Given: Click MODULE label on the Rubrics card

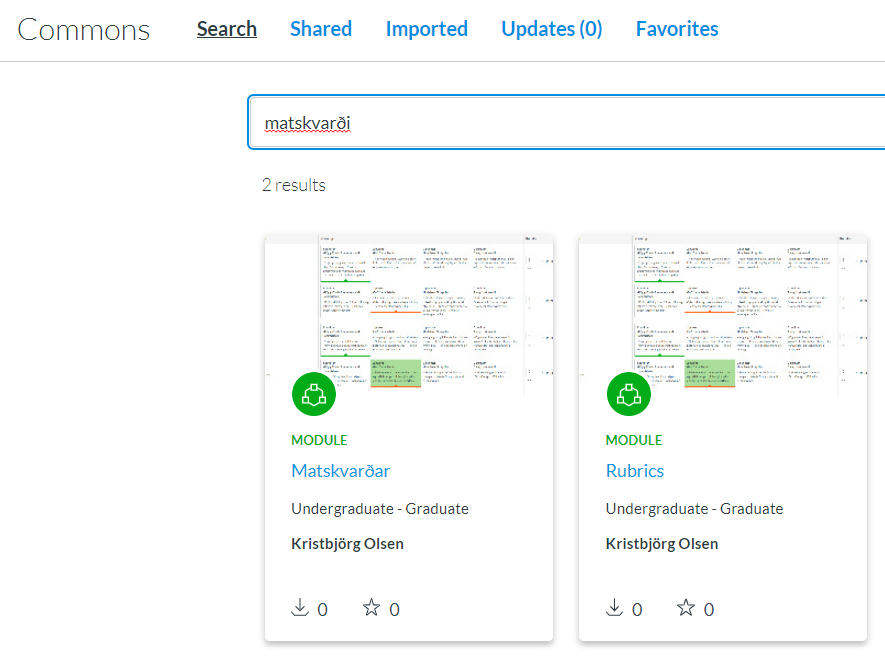Looking at the screenshot, I should coord(634,440).
